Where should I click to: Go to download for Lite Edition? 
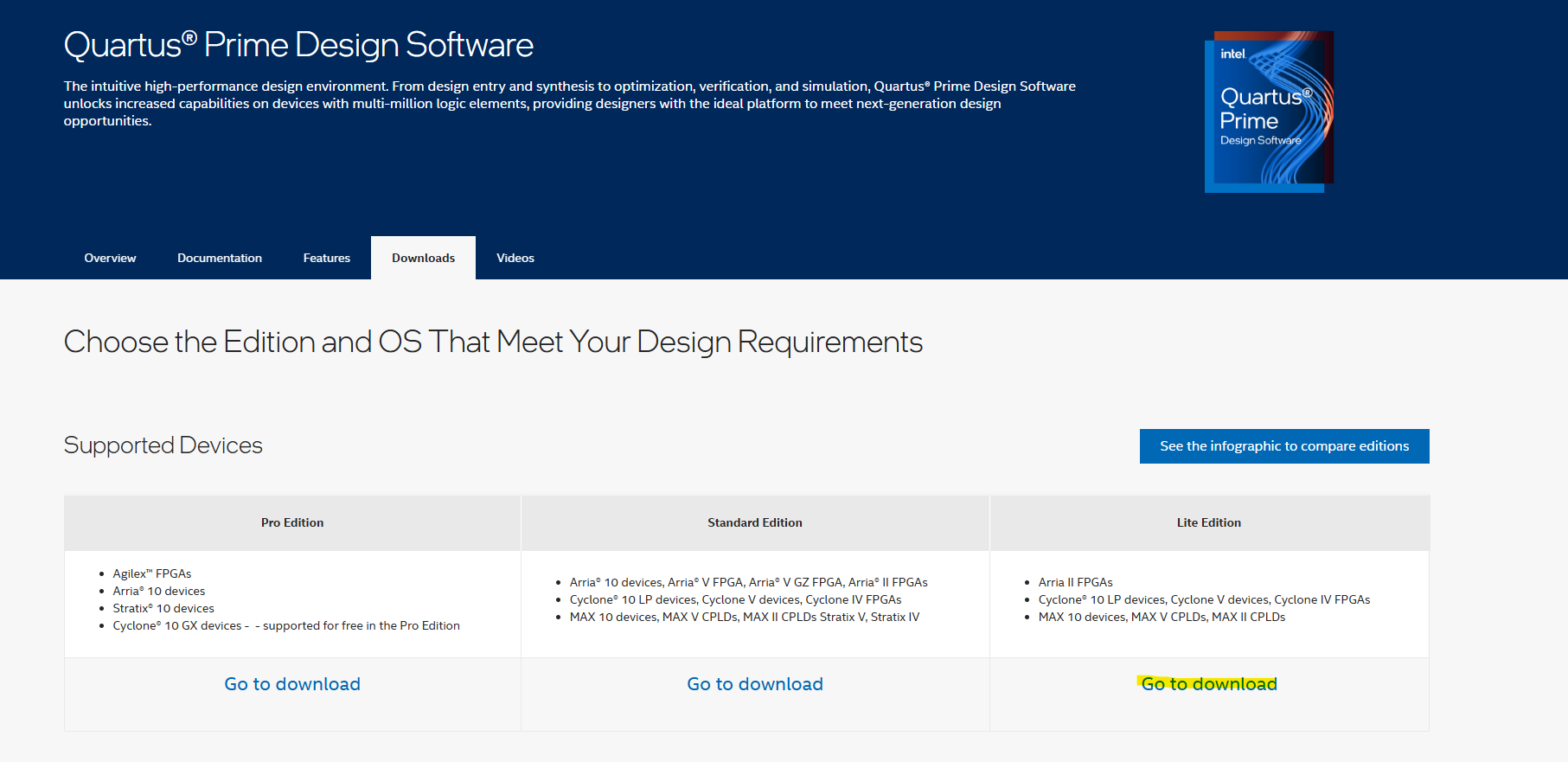tap(1209, 684)
